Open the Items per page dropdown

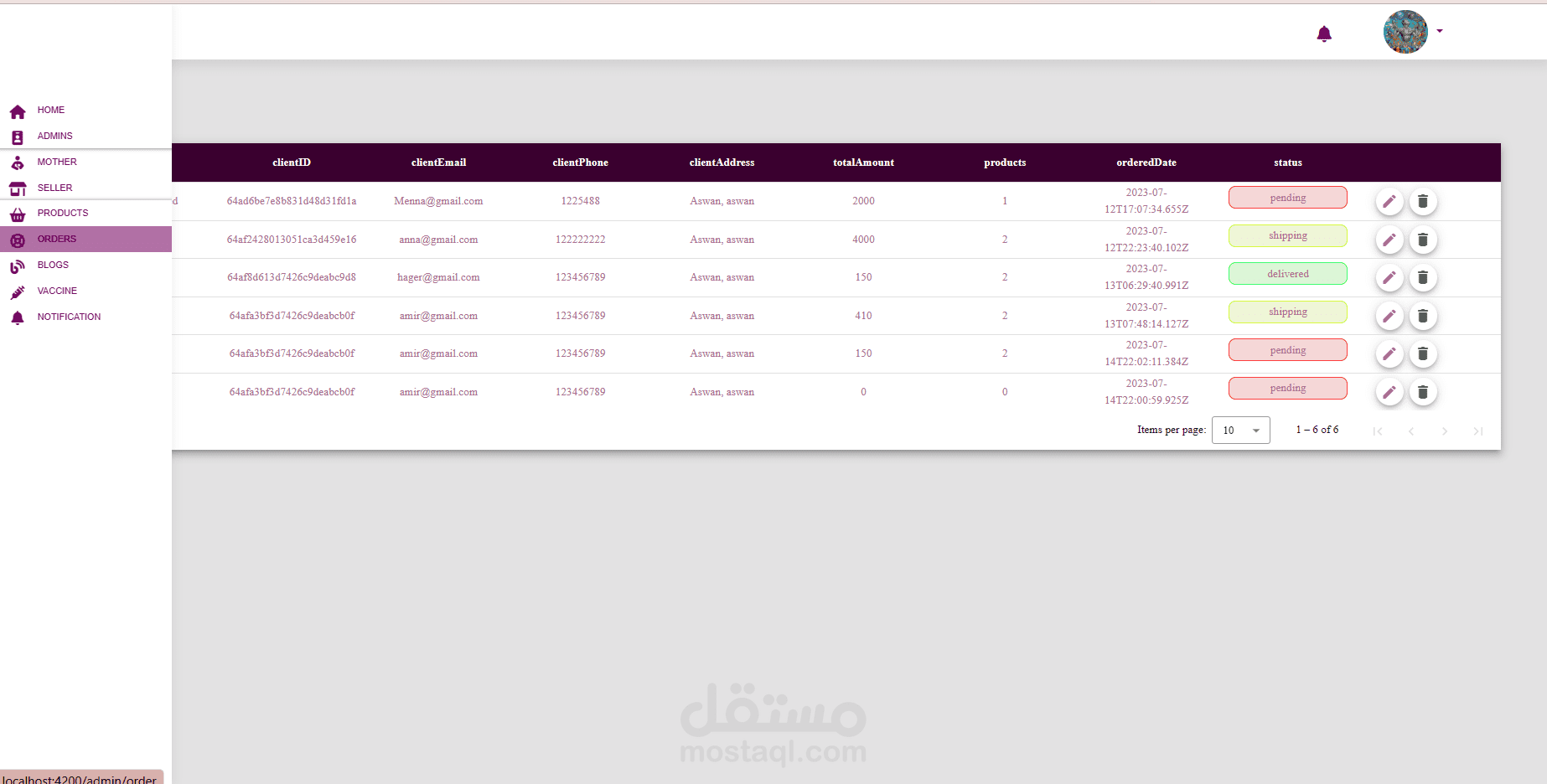coord(1241,430)
